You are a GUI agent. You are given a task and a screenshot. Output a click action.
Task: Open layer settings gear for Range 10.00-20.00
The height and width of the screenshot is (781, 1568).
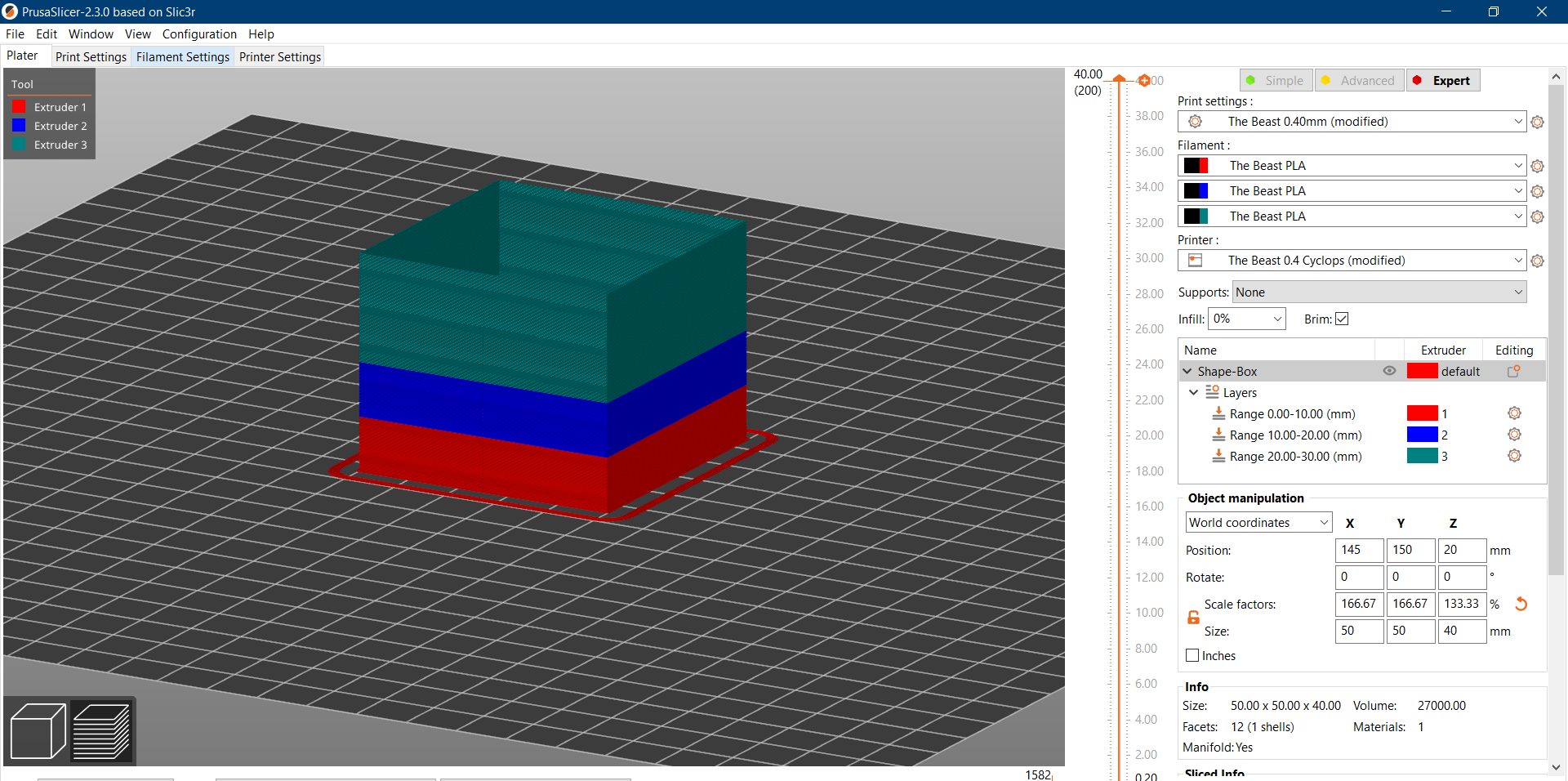pos(1514,435)
